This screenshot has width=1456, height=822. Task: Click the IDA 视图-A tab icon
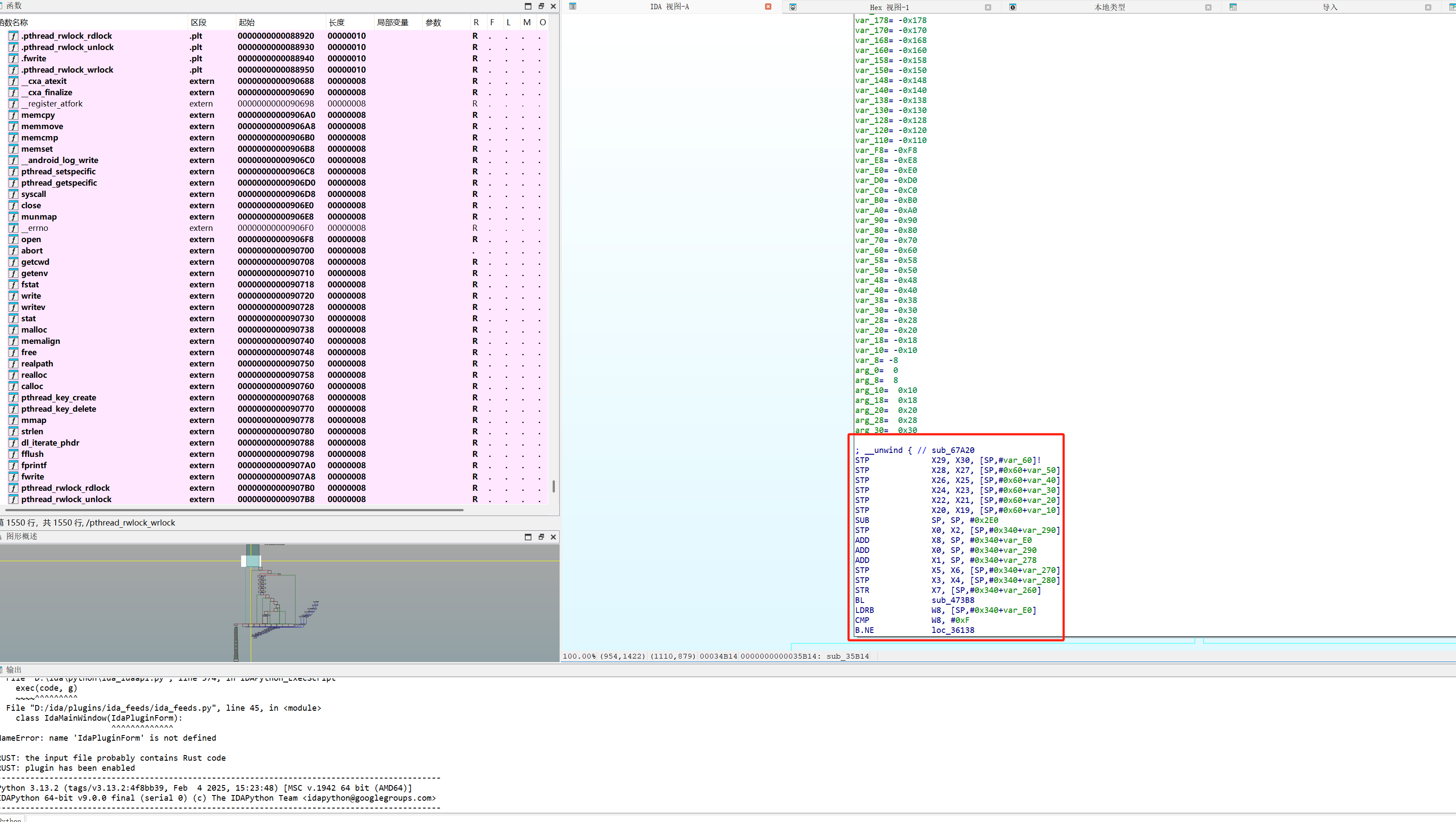pos(573,6)
